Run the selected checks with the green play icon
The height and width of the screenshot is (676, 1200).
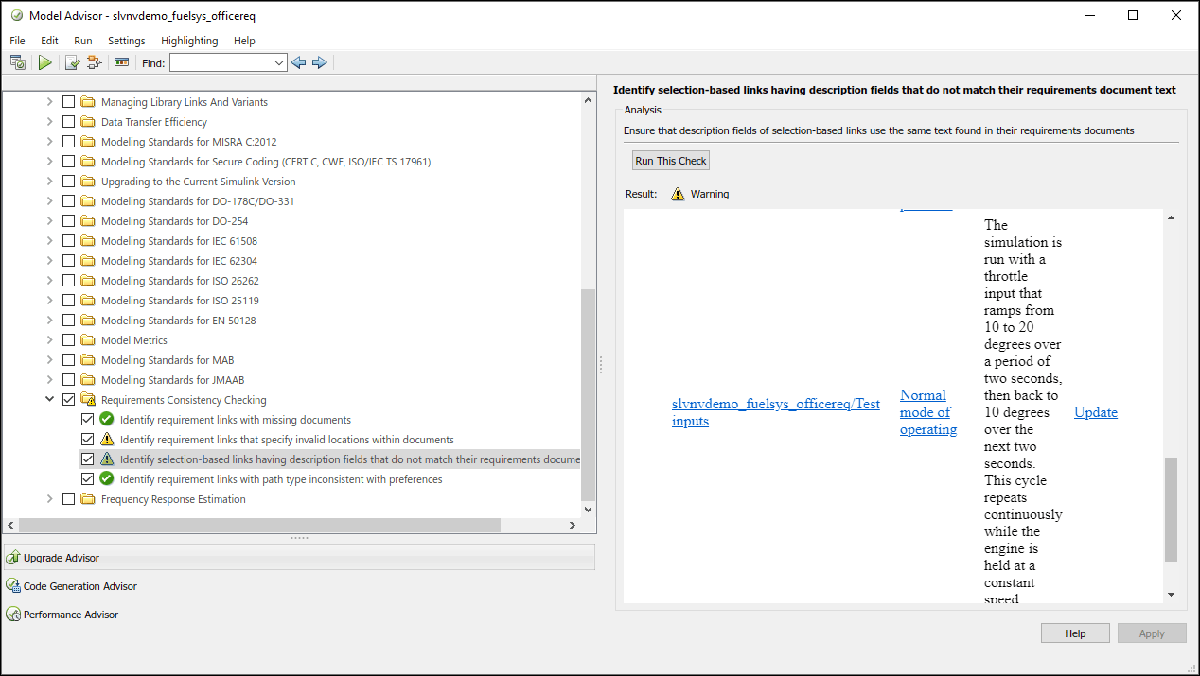pos(45,62)
